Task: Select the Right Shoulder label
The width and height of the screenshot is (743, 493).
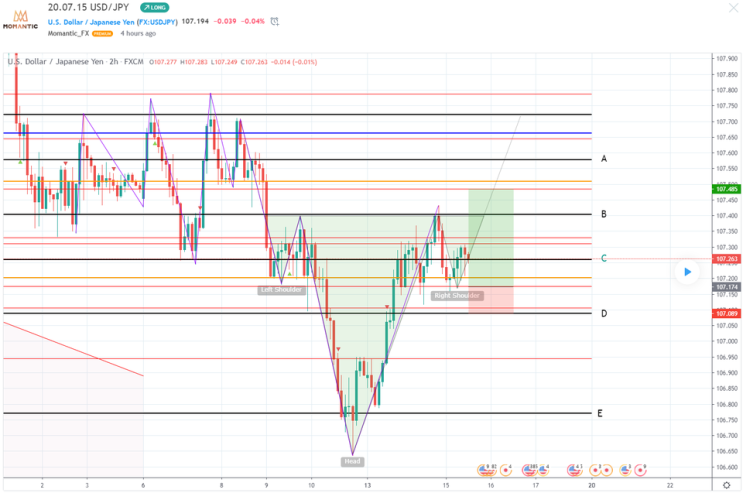Action: point(457,296)
